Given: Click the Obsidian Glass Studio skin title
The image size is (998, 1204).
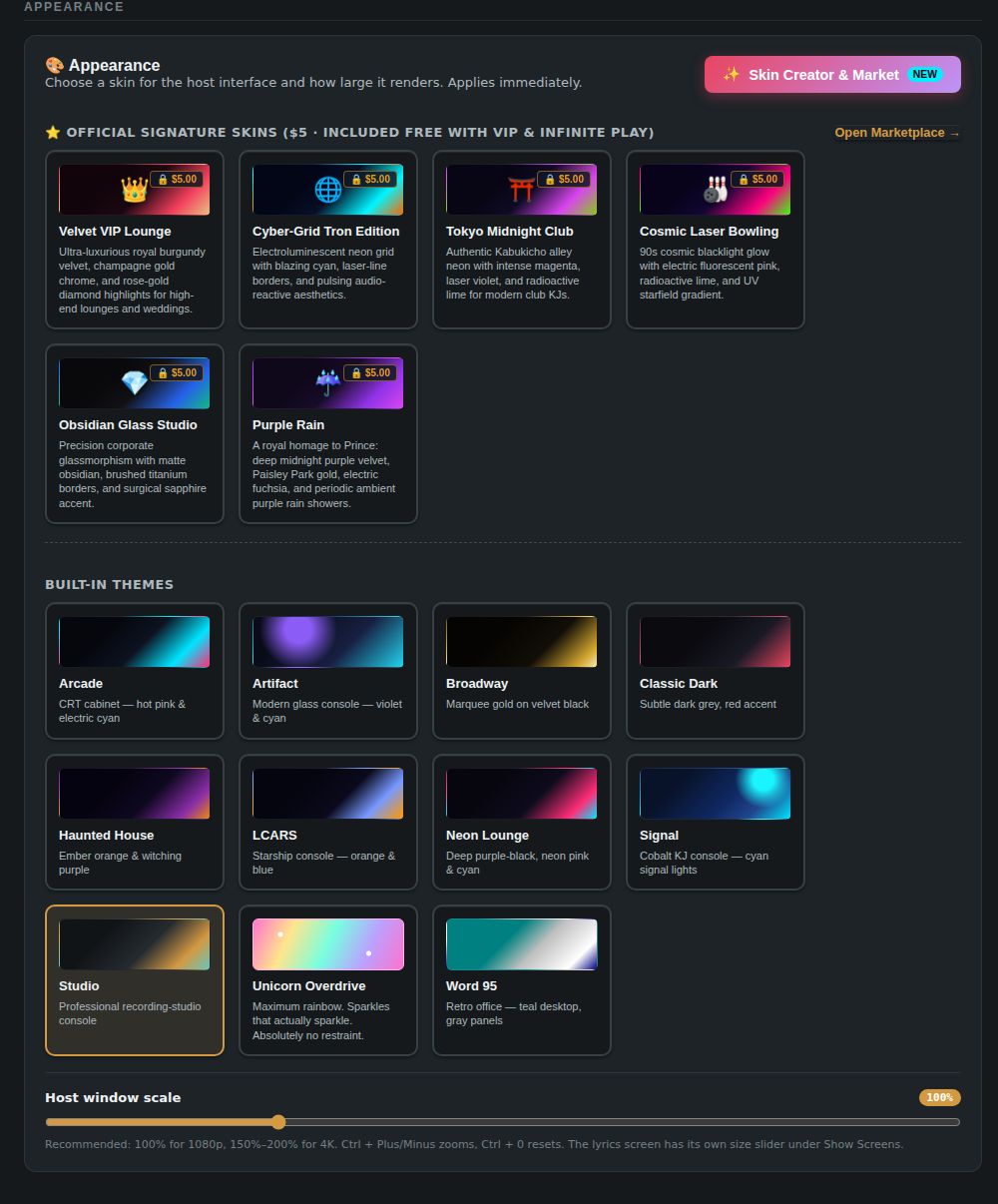Looking at the screenshot, I should pyautogui.click(x=128, y=425).
